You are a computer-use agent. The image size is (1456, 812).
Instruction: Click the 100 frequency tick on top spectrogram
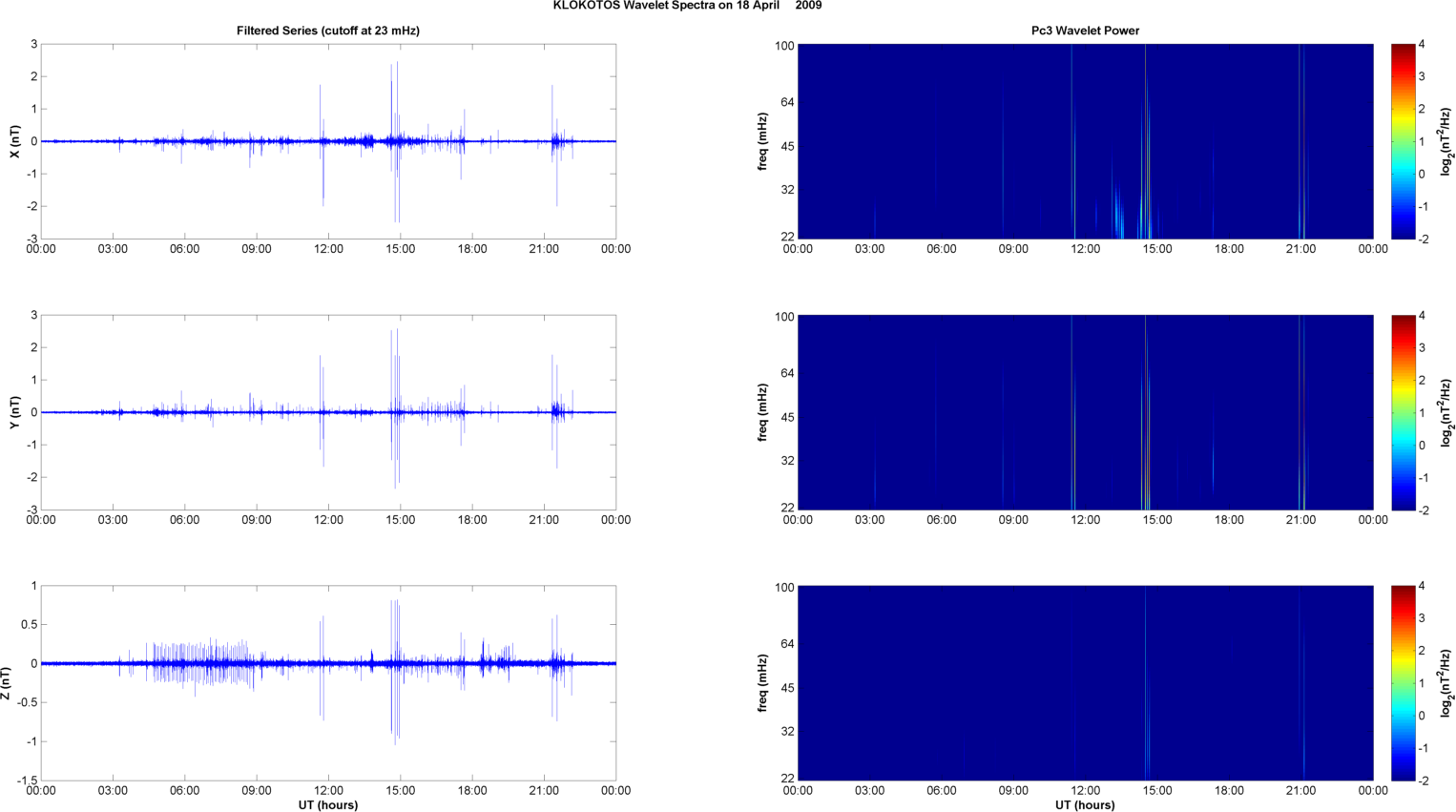coord(784,46)
